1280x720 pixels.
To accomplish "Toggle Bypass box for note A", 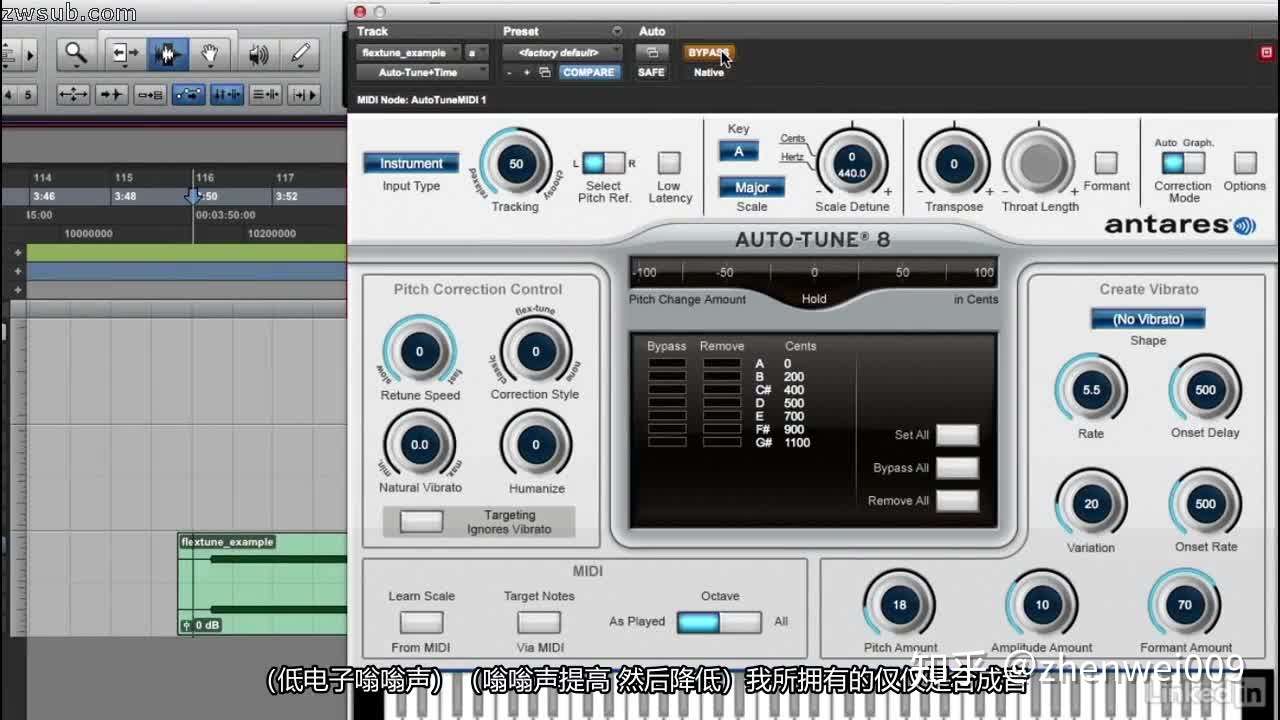I will click(x=667, y=364).
